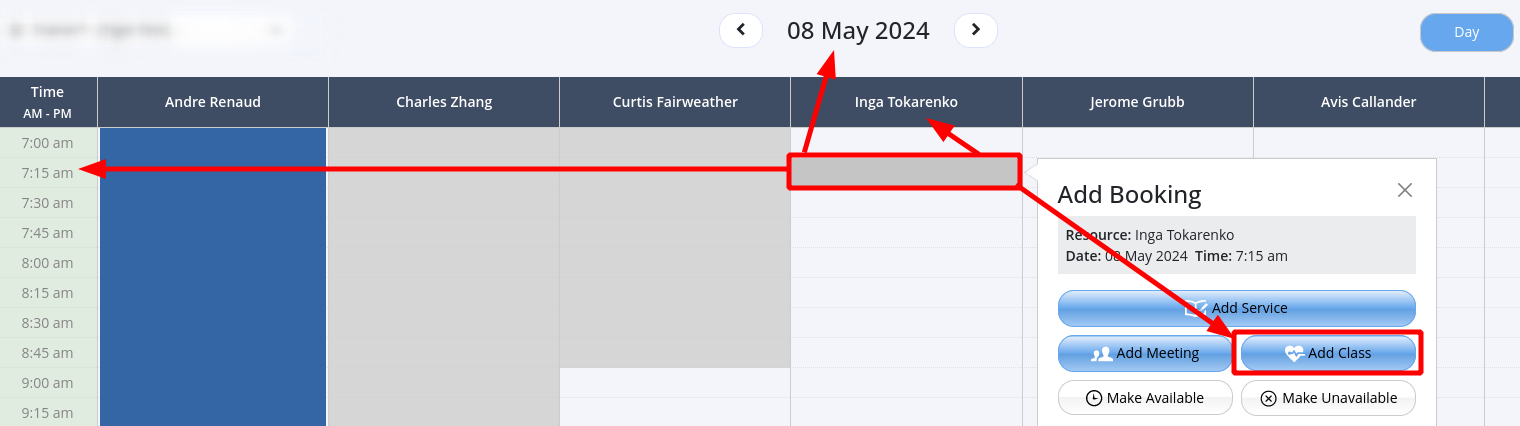Image resolution: width=1520 pixels, height=426 pixels.
Task: Select the Andre Renaud column header
Action: (x=213, y=102)
